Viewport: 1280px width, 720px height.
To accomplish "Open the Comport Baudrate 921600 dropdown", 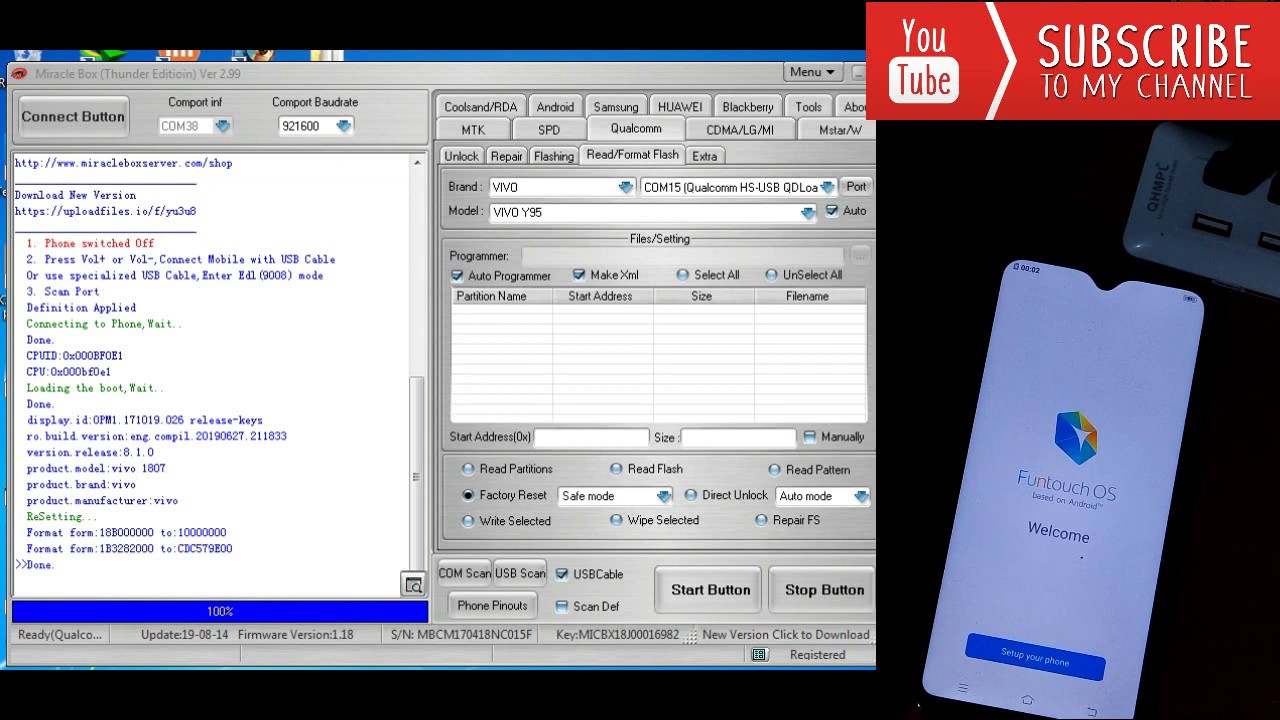I will tap(344, 126).
